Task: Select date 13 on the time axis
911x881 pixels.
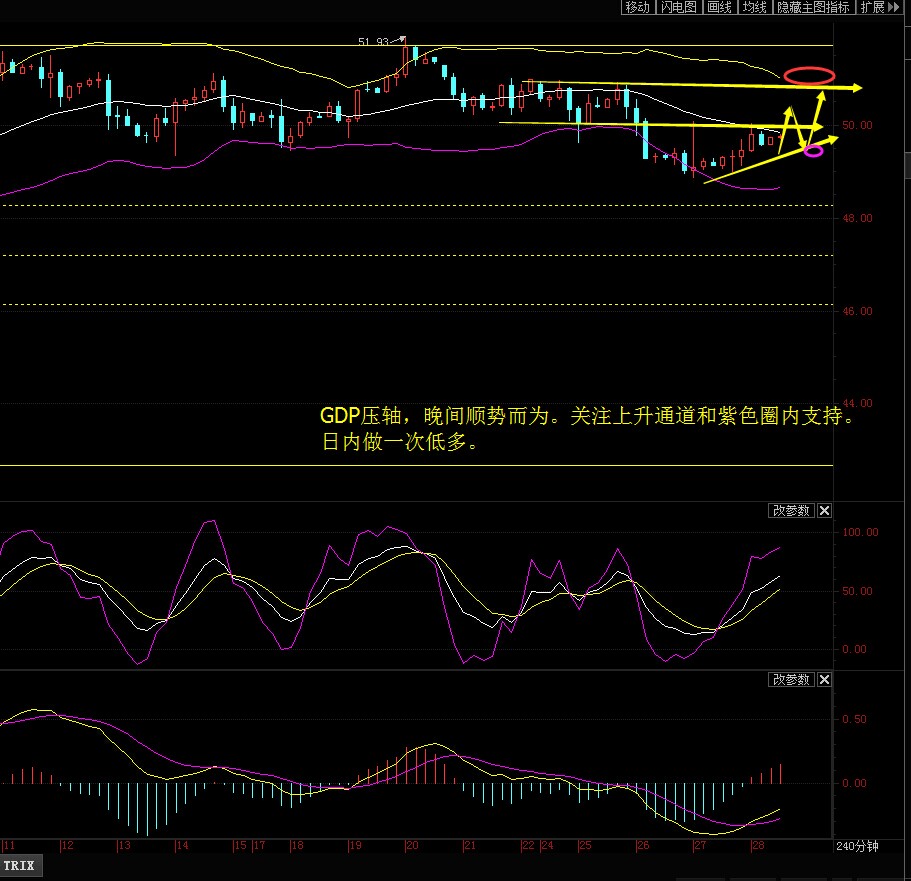Action: 124,846
